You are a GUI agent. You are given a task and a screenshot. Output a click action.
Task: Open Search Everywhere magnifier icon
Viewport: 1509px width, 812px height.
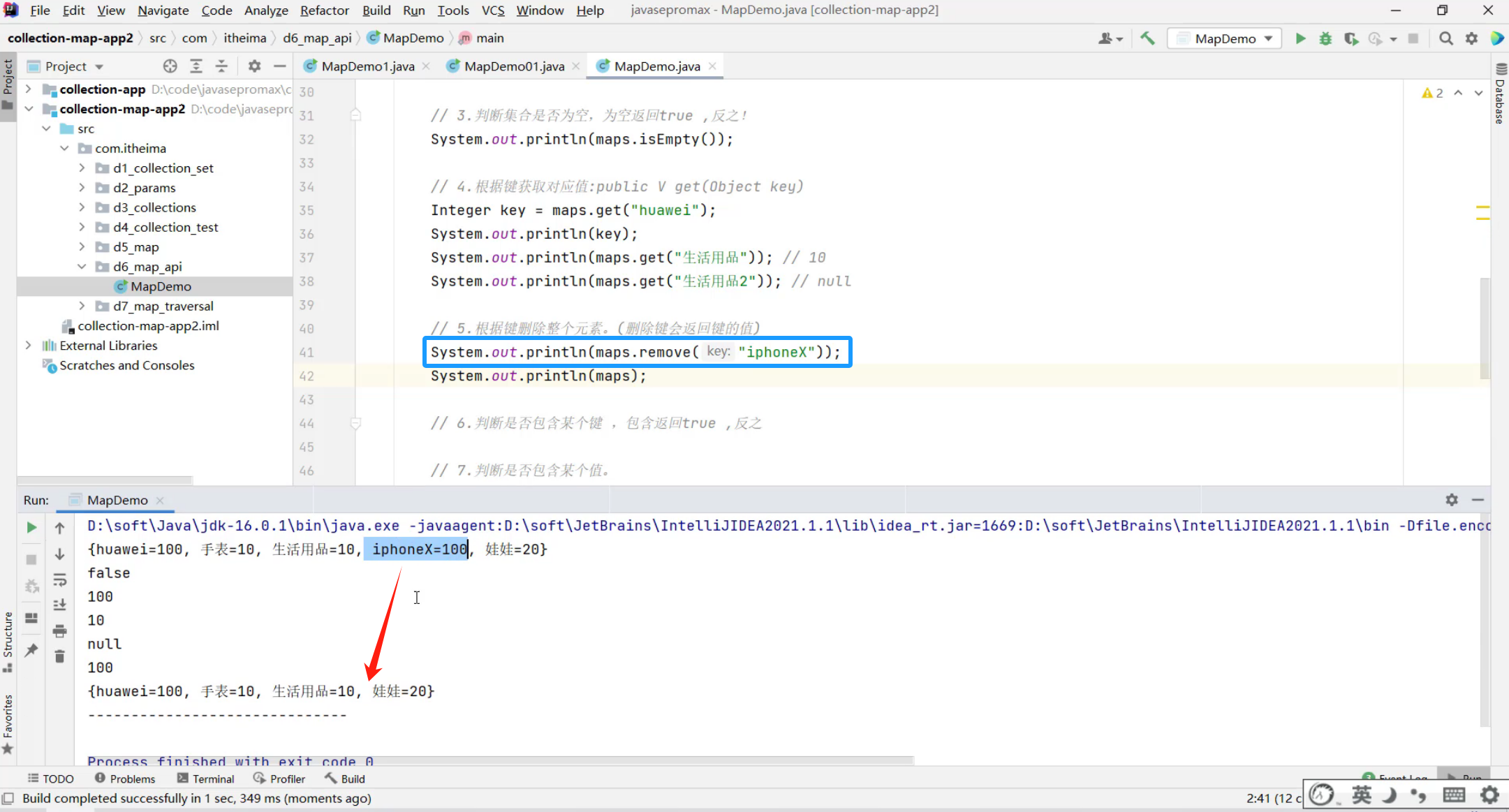click(1446, 38)
